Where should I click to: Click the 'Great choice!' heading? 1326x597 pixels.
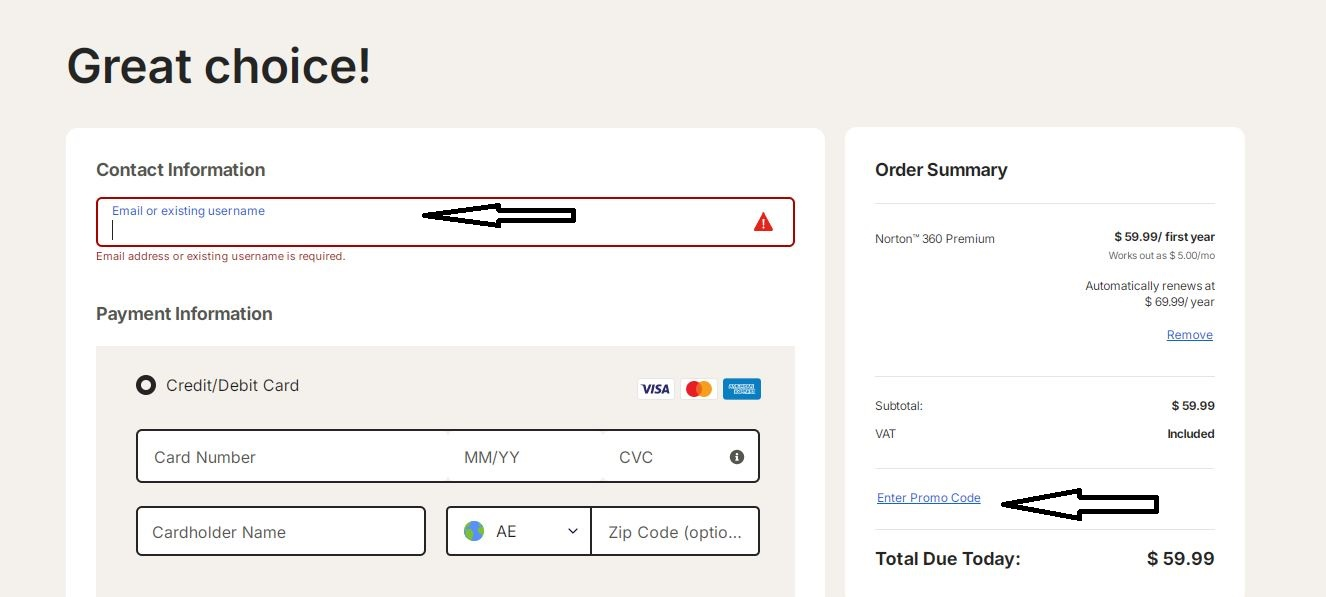click(219, 66)
